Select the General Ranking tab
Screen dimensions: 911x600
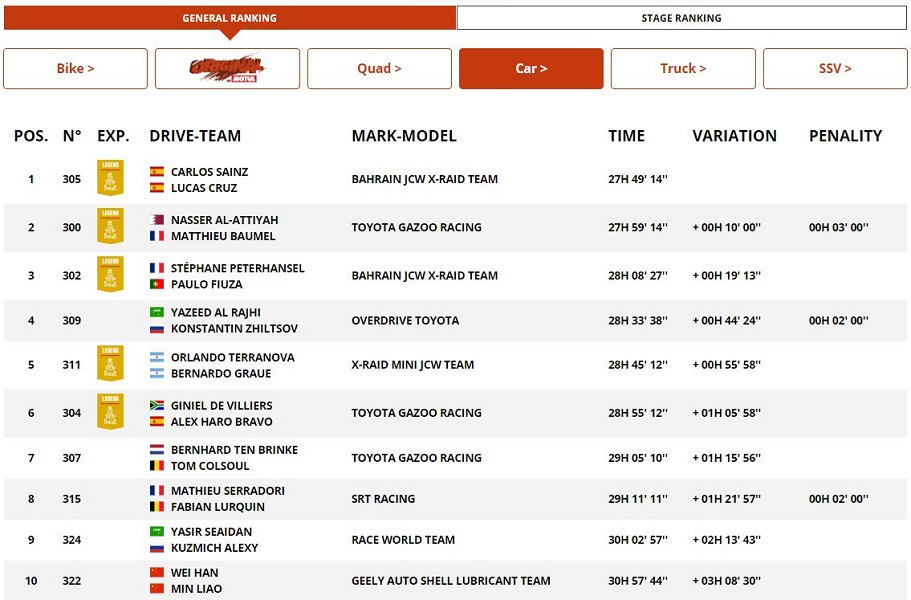click(229, 18)
